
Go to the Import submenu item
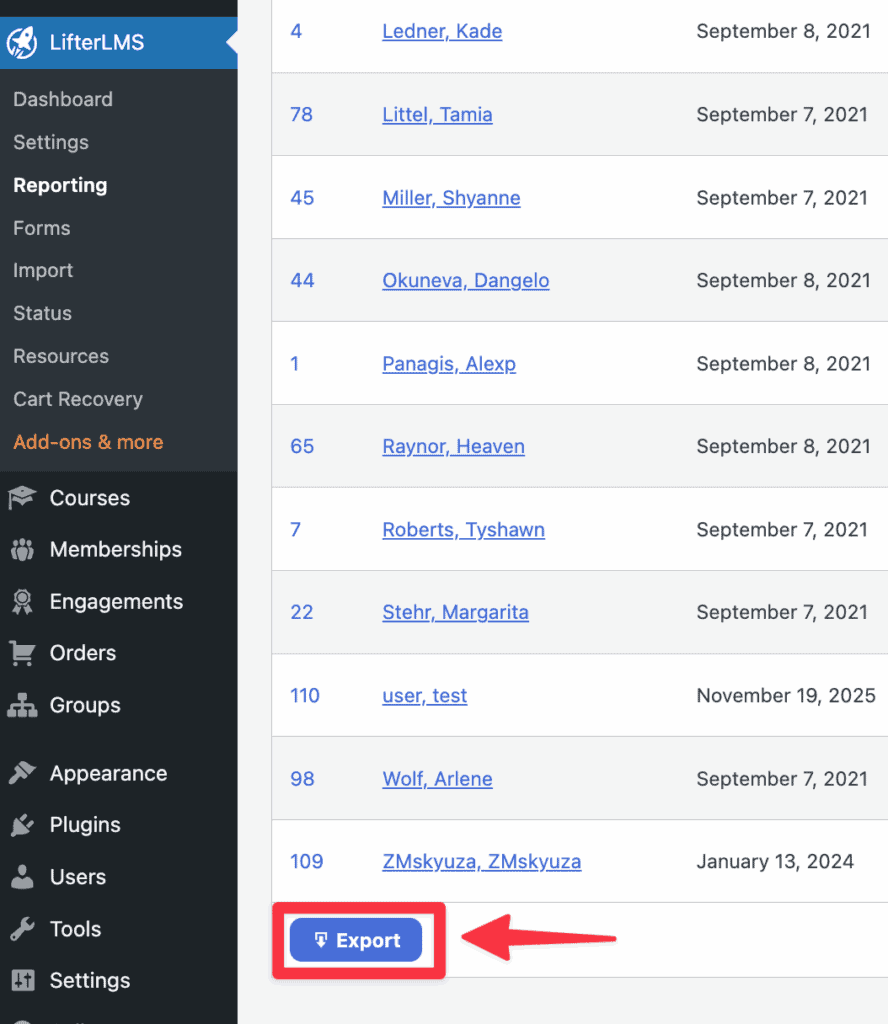tap(43, 270)
